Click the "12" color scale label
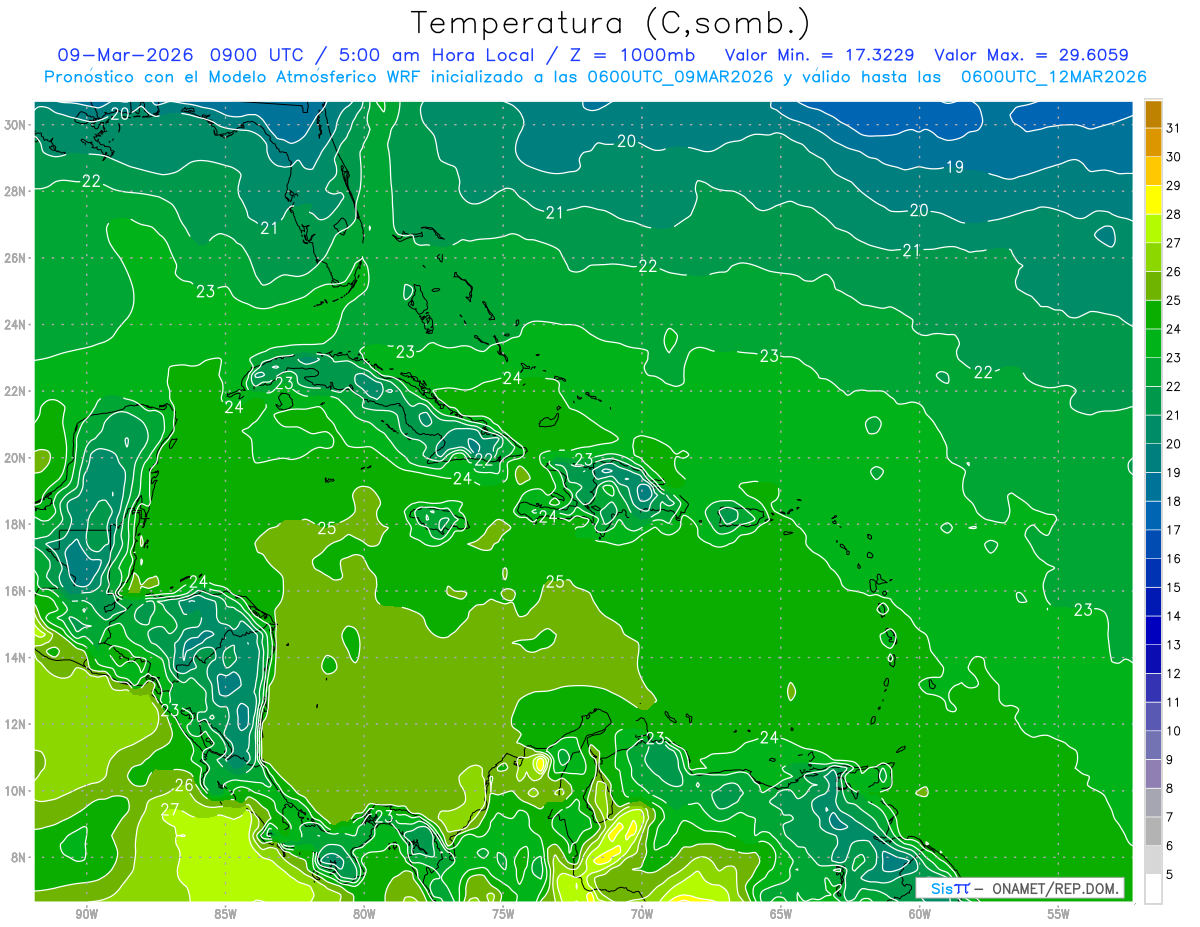The image size is (1200, 927). (x=1174, y=674)
